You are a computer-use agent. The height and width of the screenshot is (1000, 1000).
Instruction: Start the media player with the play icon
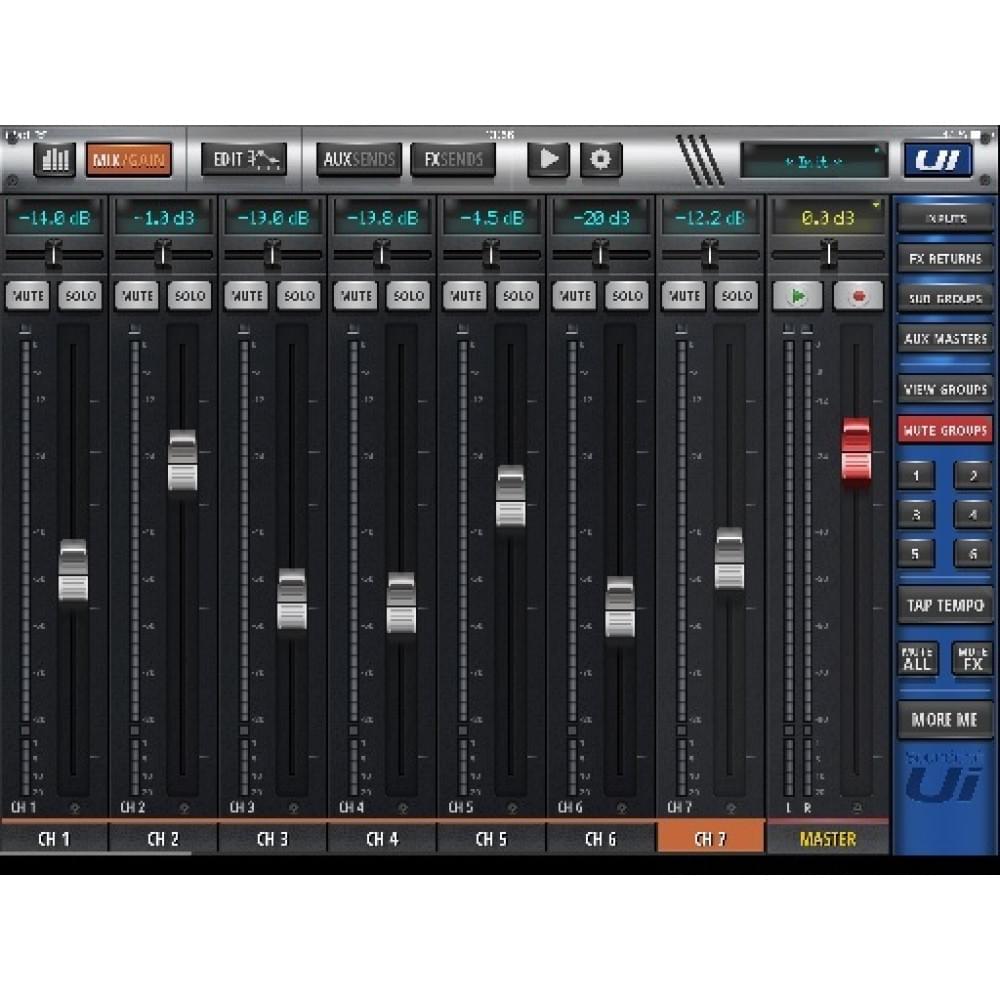548,158
